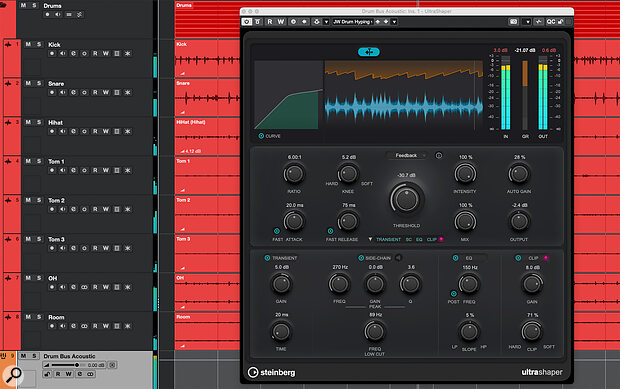
Task: Mute the Drum Bus Acoustic track
Action: tap(23, 356)
